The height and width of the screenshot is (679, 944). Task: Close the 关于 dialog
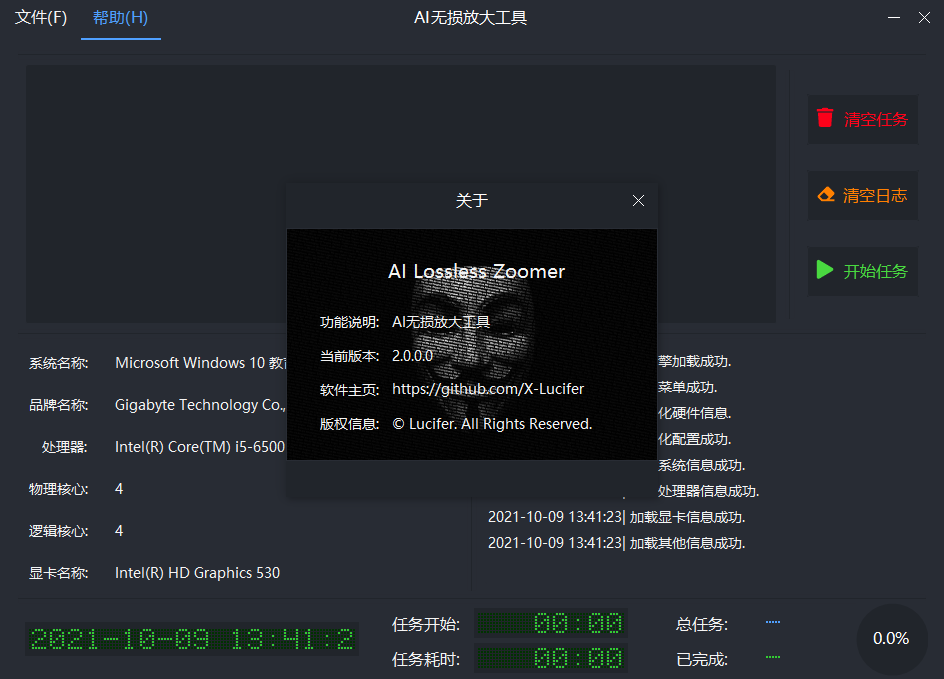tap(638, 200)
